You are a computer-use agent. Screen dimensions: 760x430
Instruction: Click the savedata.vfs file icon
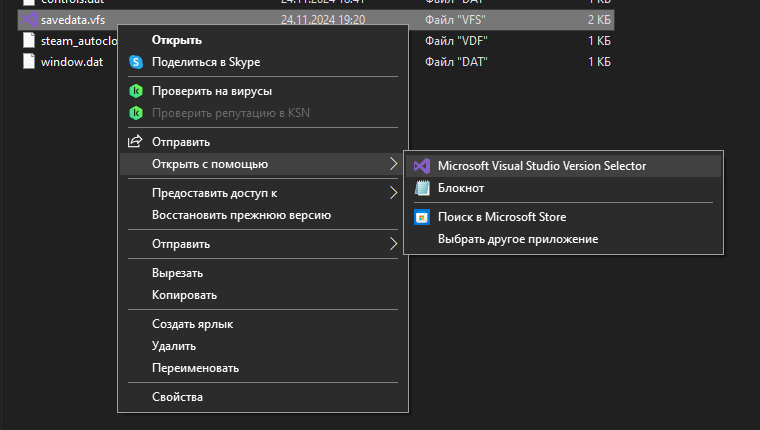pyautogui.click(x=29, y=19)
